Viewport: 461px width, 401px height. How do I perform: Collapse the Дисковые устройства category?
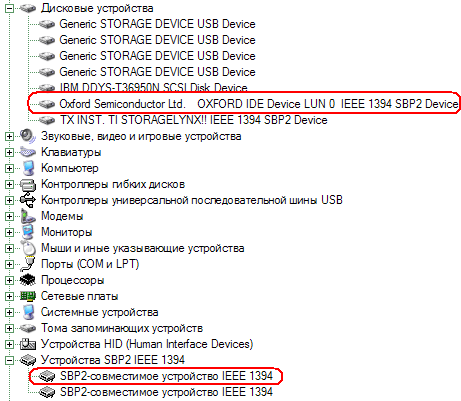(x=9, y=8)
